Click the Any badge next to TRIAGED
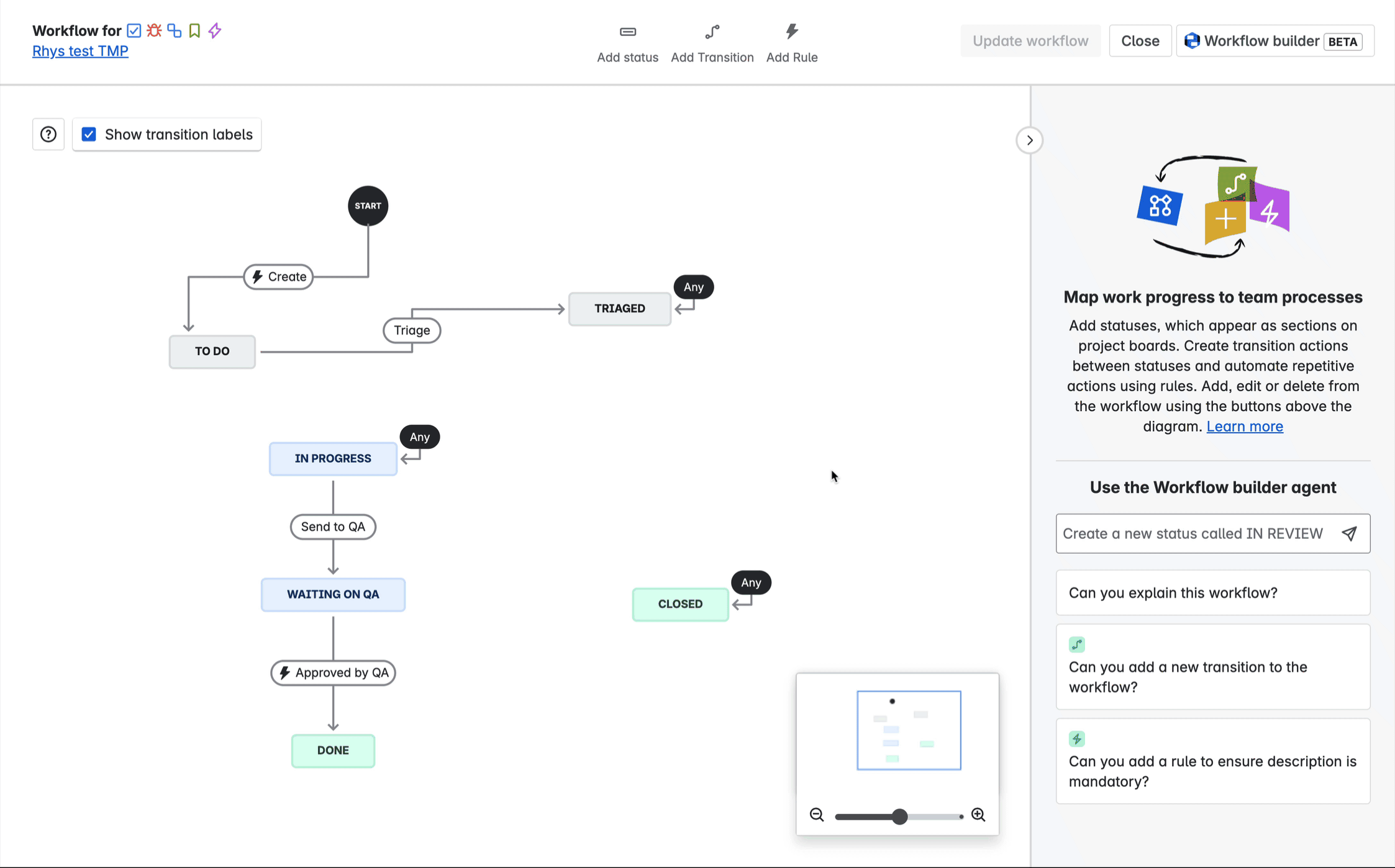 coord(694,287)
